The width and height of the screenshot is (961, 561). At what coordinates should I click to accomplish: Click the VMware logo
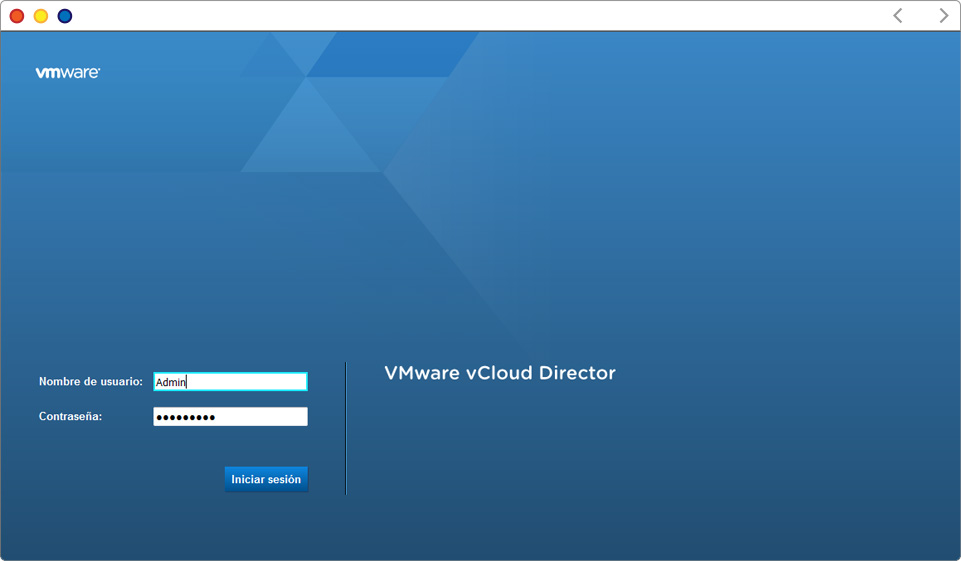point(68,73)
